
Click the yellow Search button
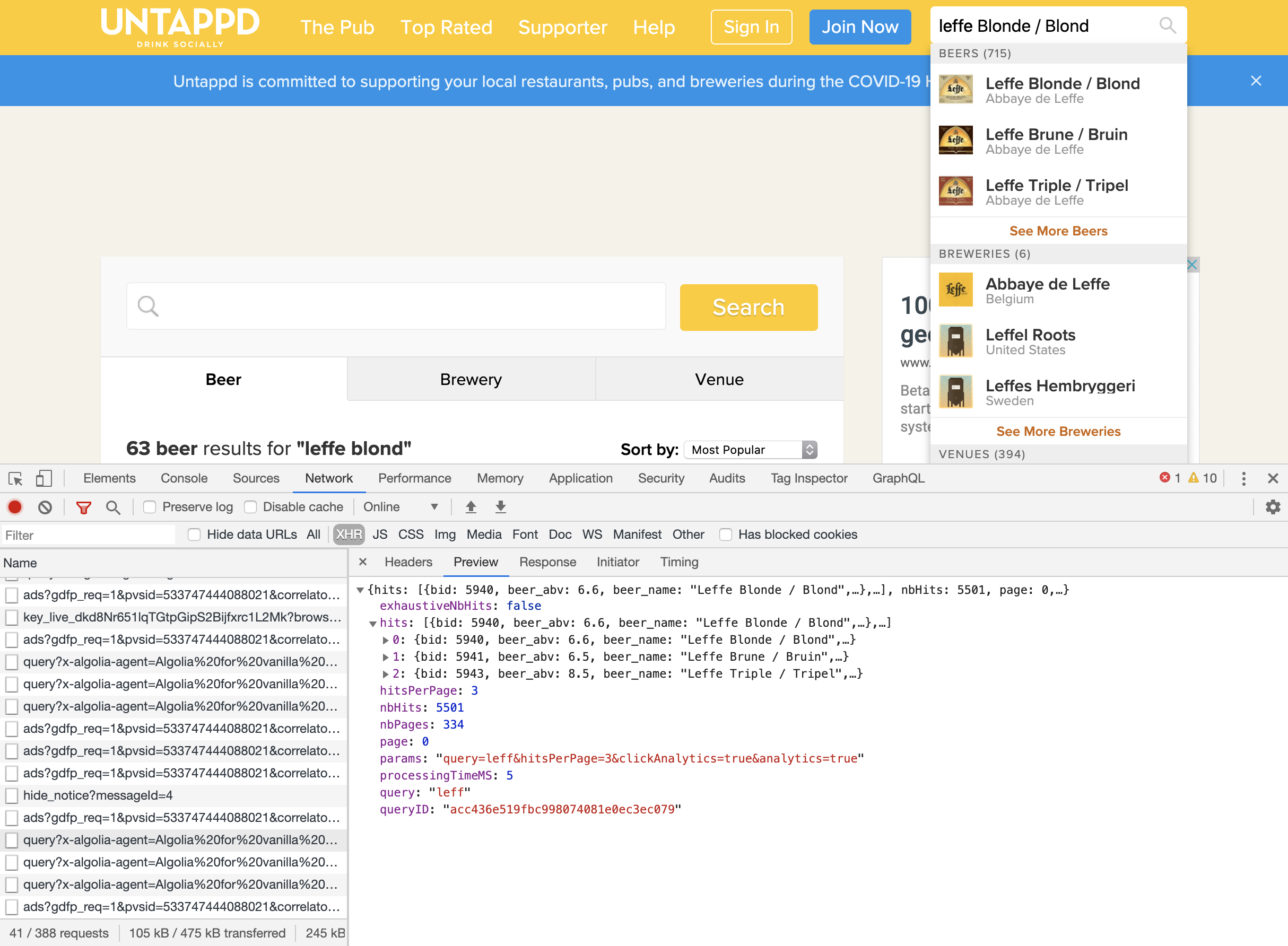tap(749, 308)
